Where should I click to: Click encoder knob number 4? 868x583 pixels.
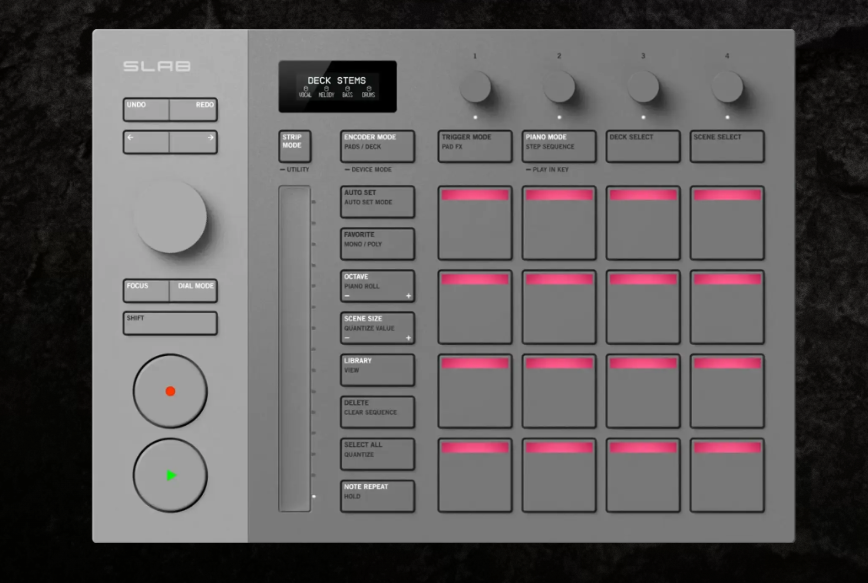pyautogui.click(x=727, y=87)
